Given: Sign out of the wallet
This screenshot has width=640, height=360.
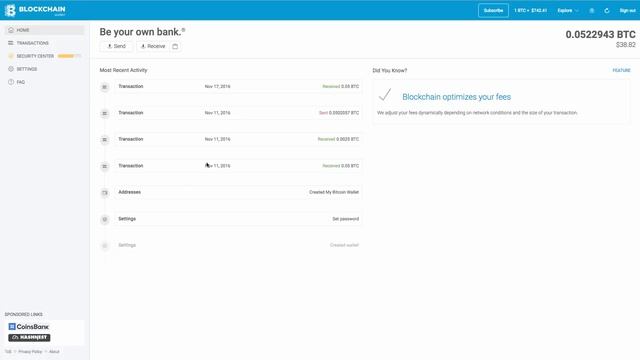Looking at the screenshot, I should pos(627,11).
